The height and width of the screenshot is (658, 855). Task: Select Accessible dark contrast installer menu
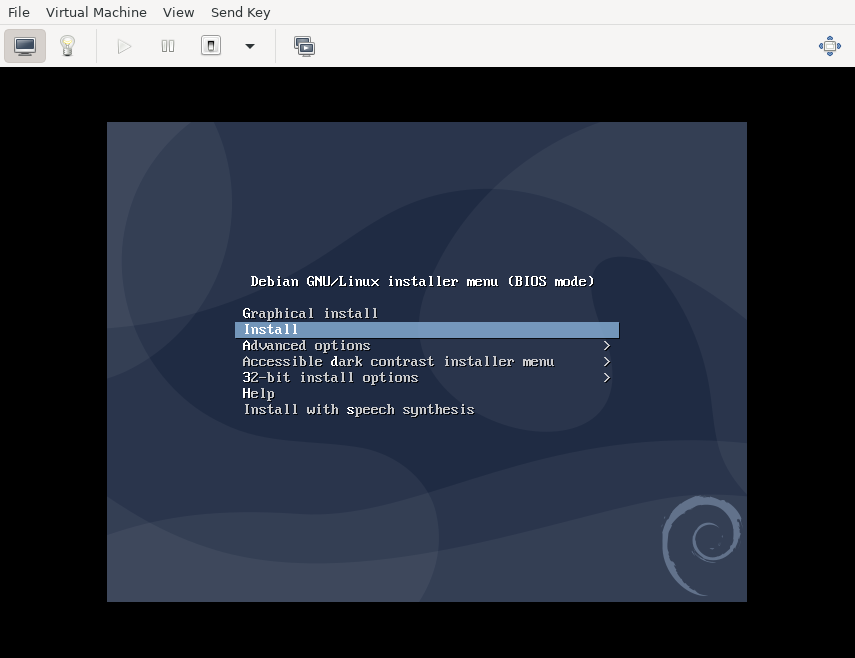tap(427, 361)
